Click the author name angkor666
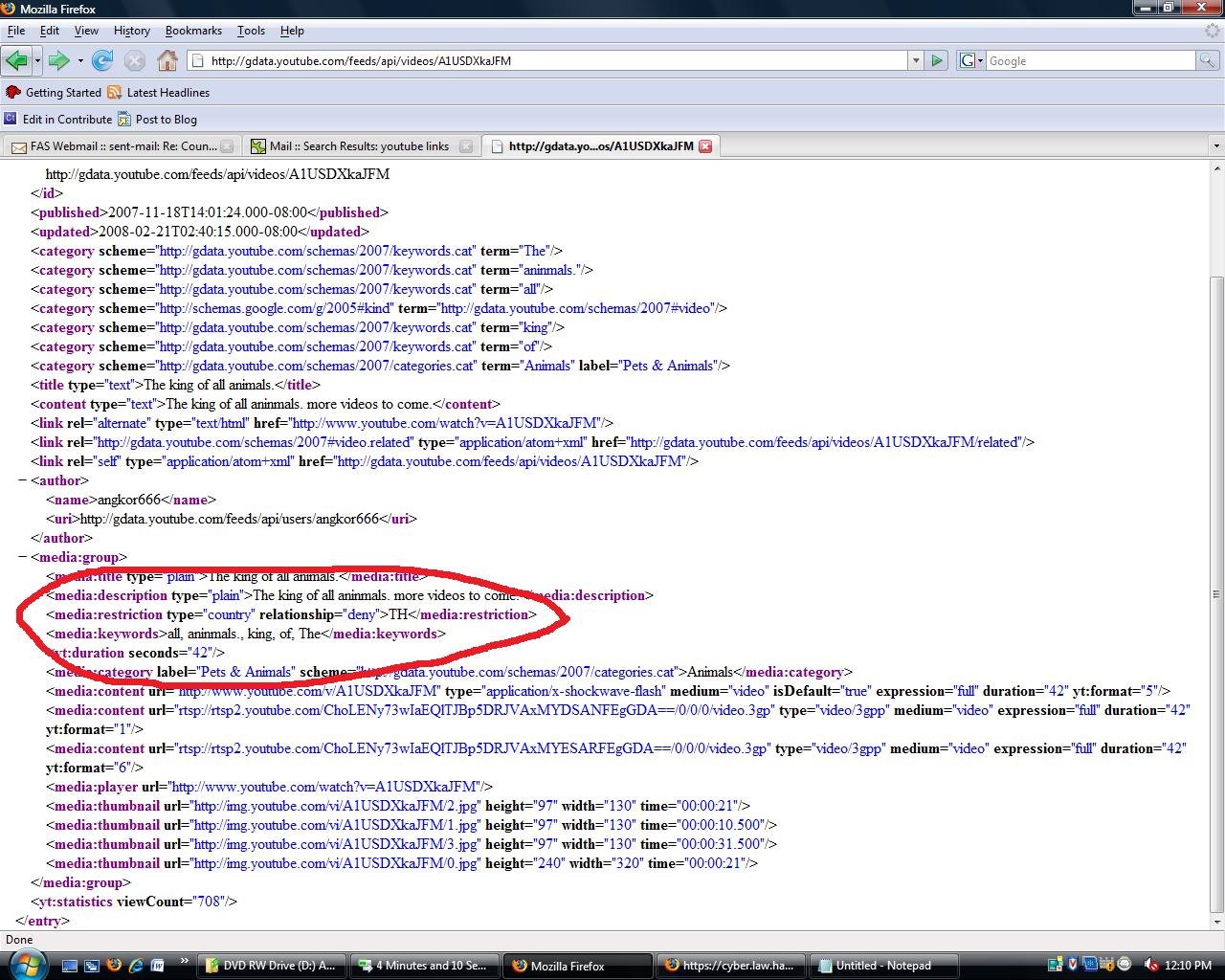This screenshot has width=1225, height=980. click(x=129, y=500)
